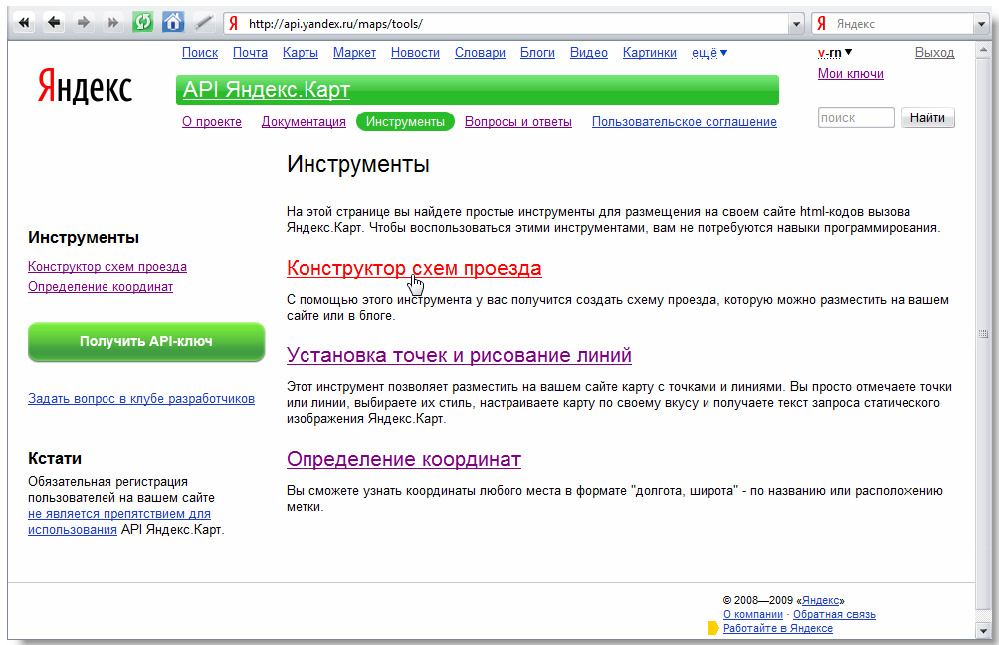Click the fast-forward button in browser toolbar
Viewport: 999px width, 645px height.
coord(113,23)
